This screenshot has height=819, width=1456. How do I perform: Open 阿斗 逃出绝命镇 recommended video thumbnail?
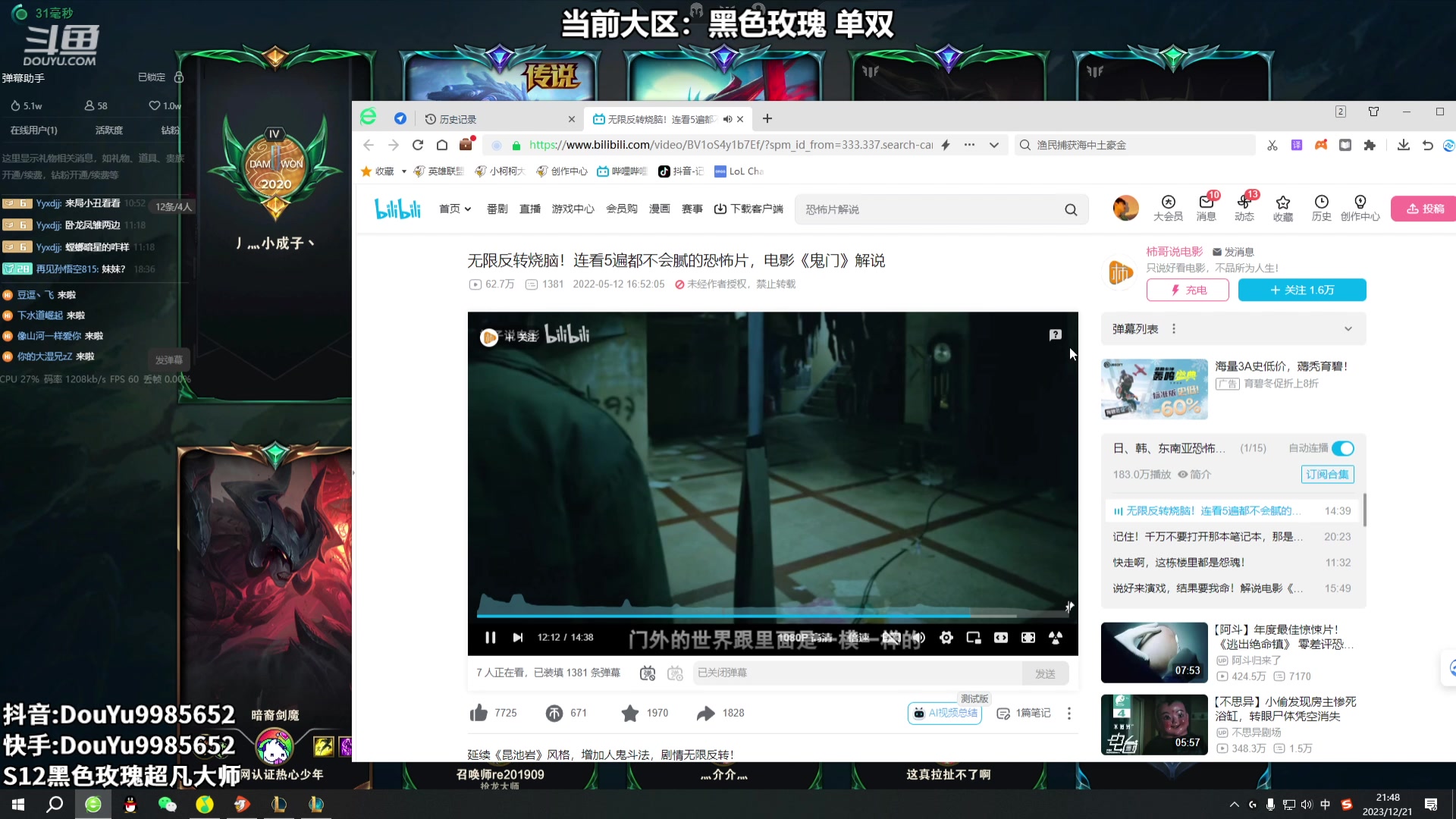click(1154, 652)
